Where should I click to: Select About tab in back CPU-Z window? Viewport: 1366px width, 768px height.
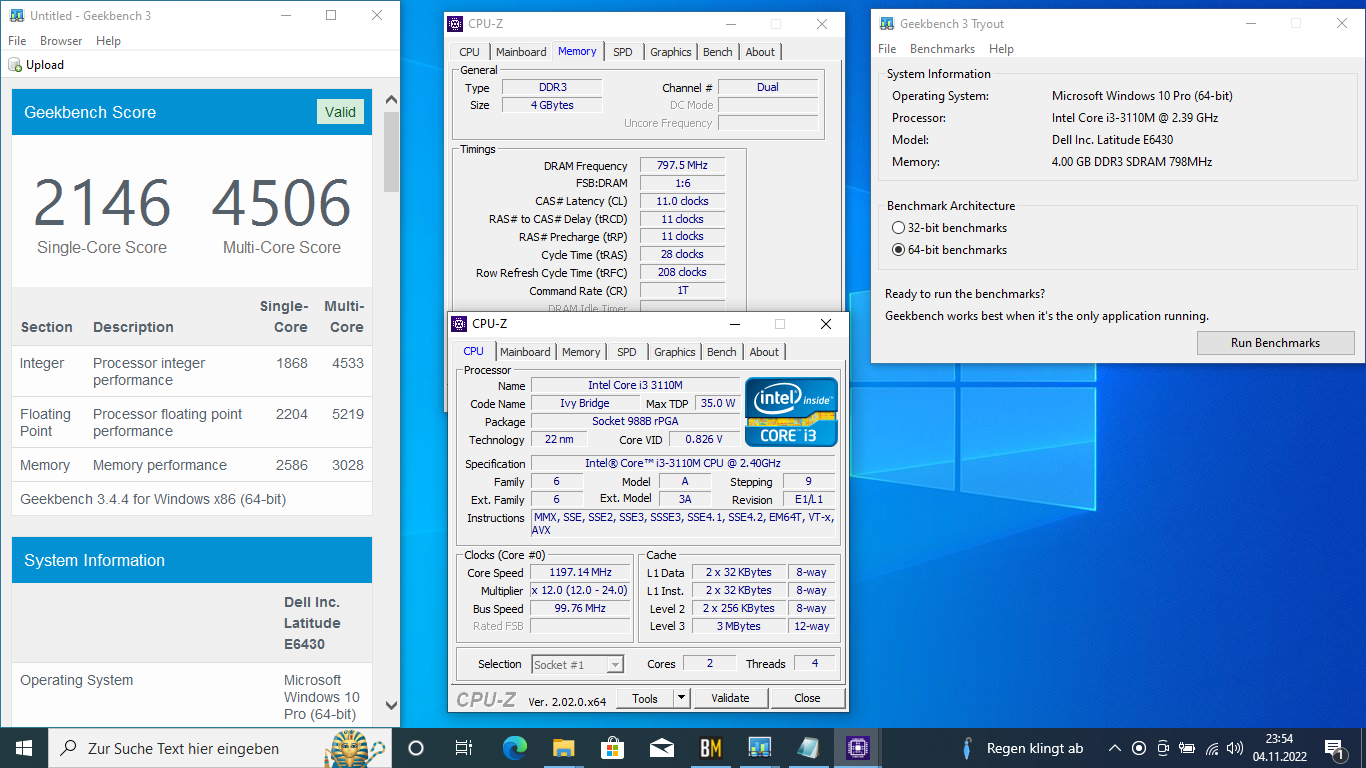click(x=760, y=52)
